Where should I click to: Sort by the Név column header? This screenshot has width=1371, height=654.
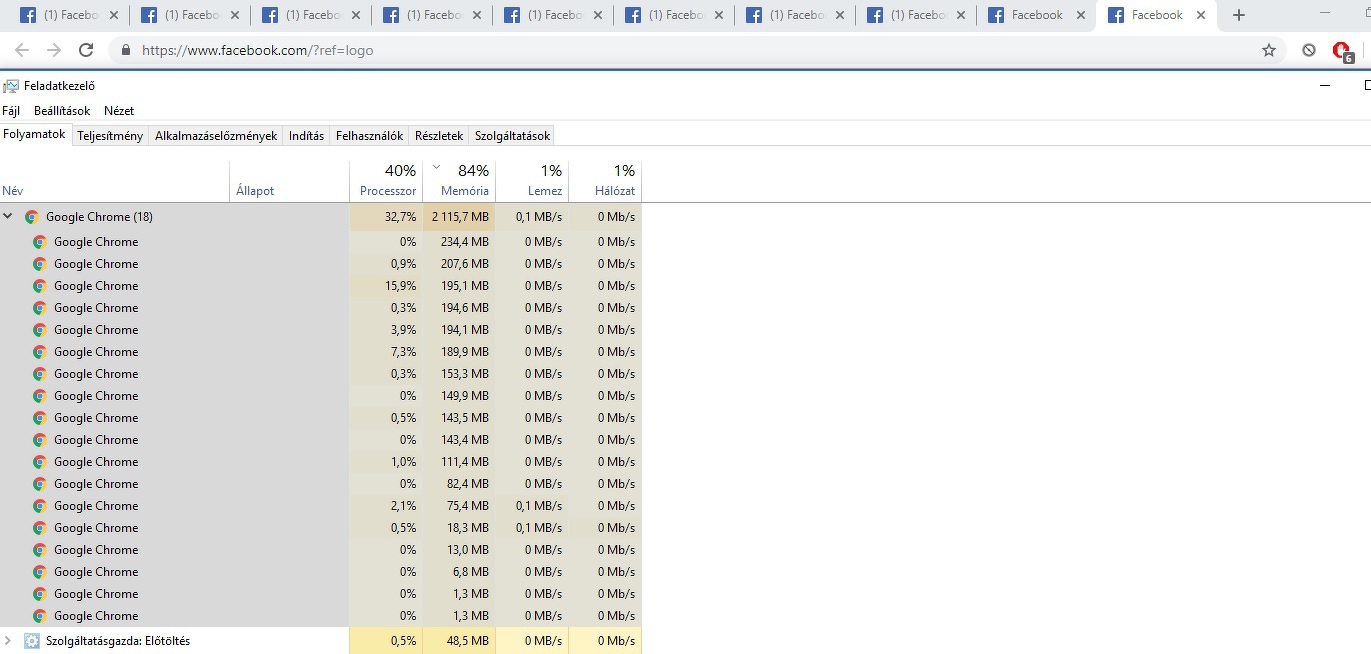click(114, 181)
